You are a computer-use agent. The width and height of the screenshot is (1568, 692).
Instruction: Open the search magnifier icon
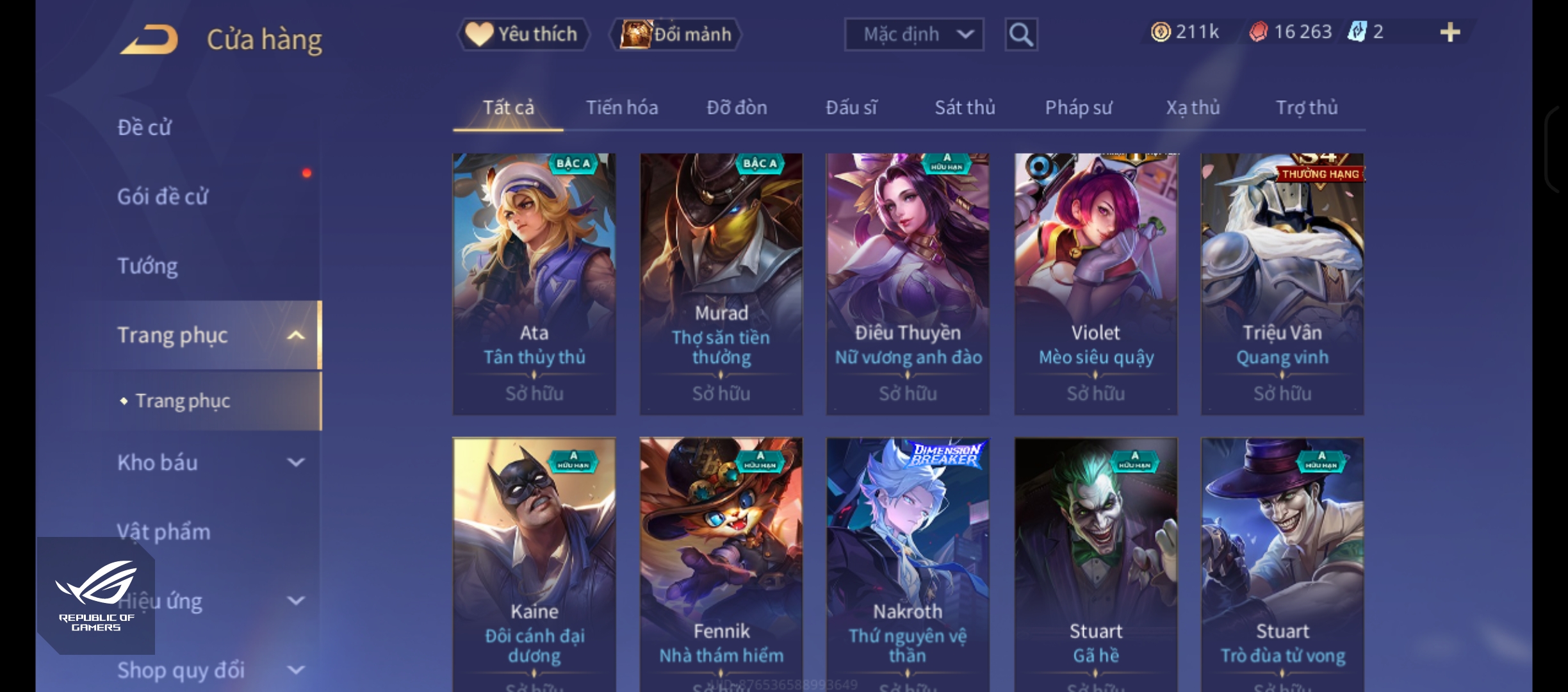pyautogui.click(x=1021, y=35)
